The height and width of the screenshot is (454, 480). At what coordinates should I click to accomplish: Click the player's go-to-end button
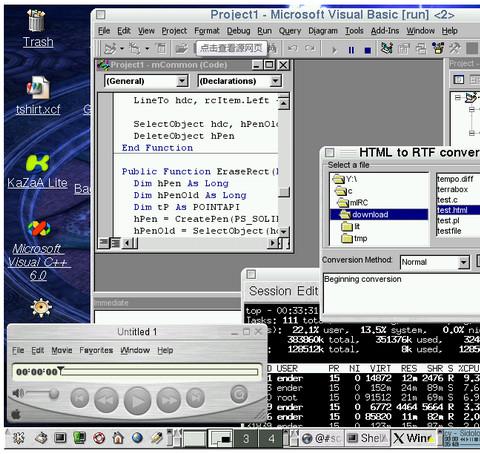point(195,397)
